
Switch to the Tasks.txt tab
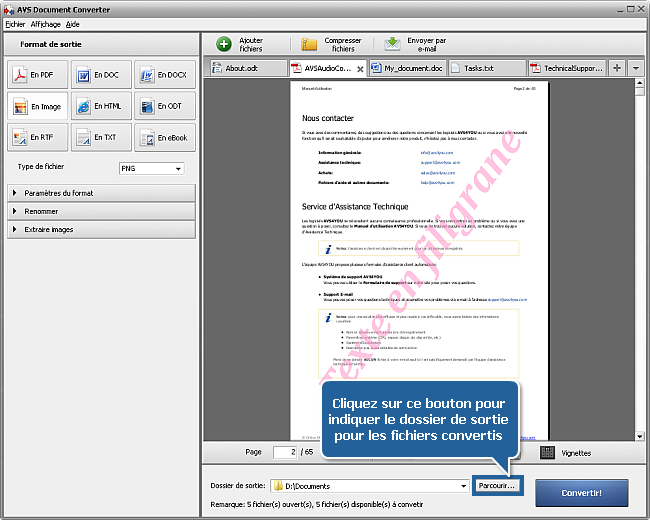tap(487, 68)
